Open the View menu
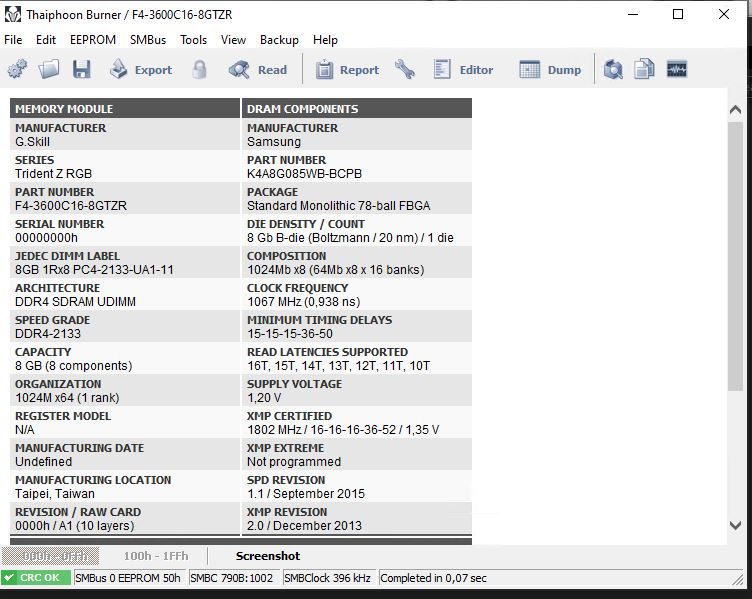Image resolution: width=752 pixels, height=599 pixels. coord(233,40)
